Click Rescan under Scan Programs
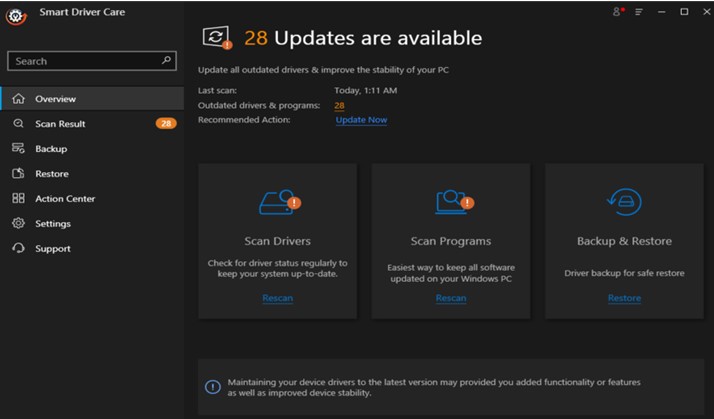The image size is (714, 419). click(x=451, y=298)
